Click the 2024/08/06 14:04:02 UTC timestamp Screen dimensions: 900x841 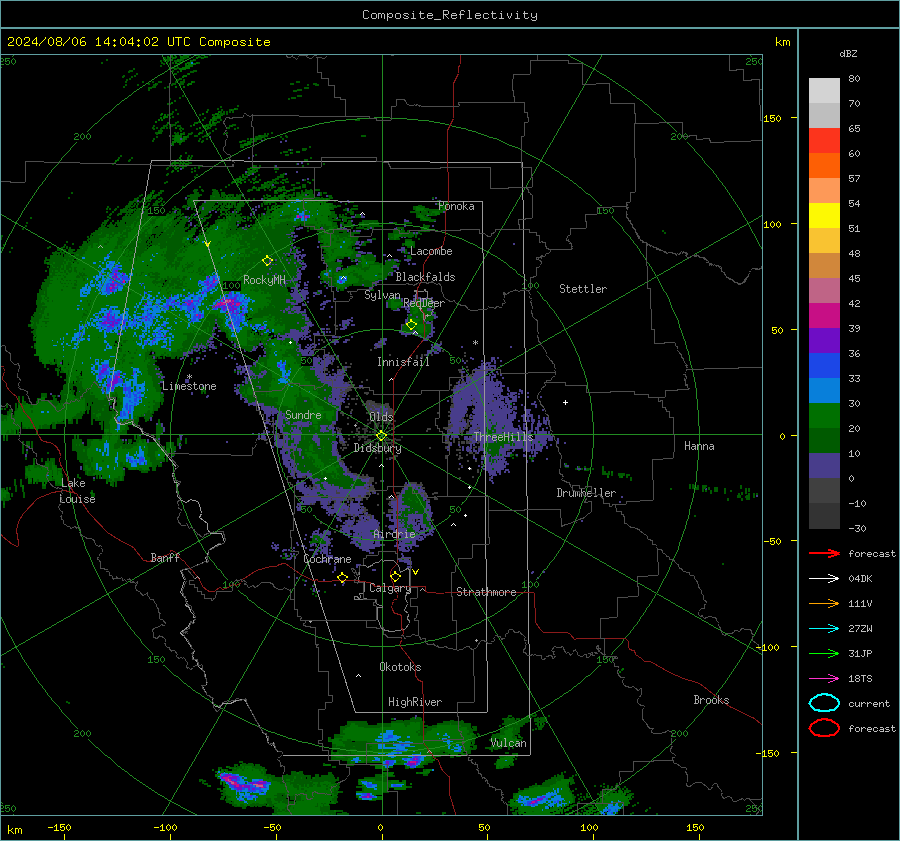[99, 42]
